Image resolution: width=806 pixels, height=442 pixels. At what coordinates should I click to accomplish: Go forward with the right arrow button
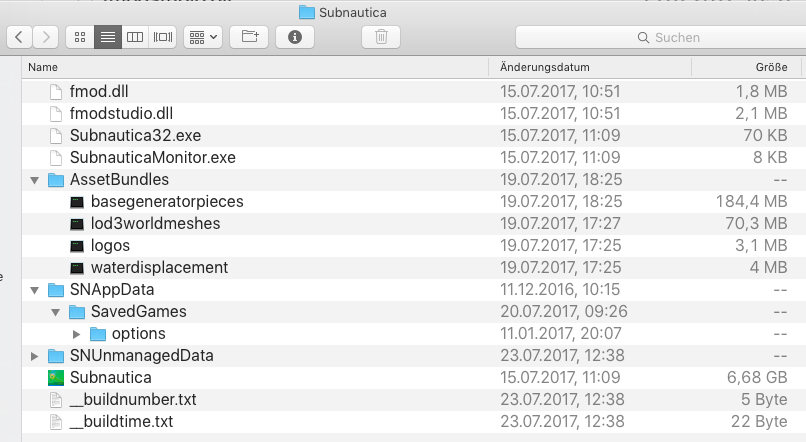[46, 37]
